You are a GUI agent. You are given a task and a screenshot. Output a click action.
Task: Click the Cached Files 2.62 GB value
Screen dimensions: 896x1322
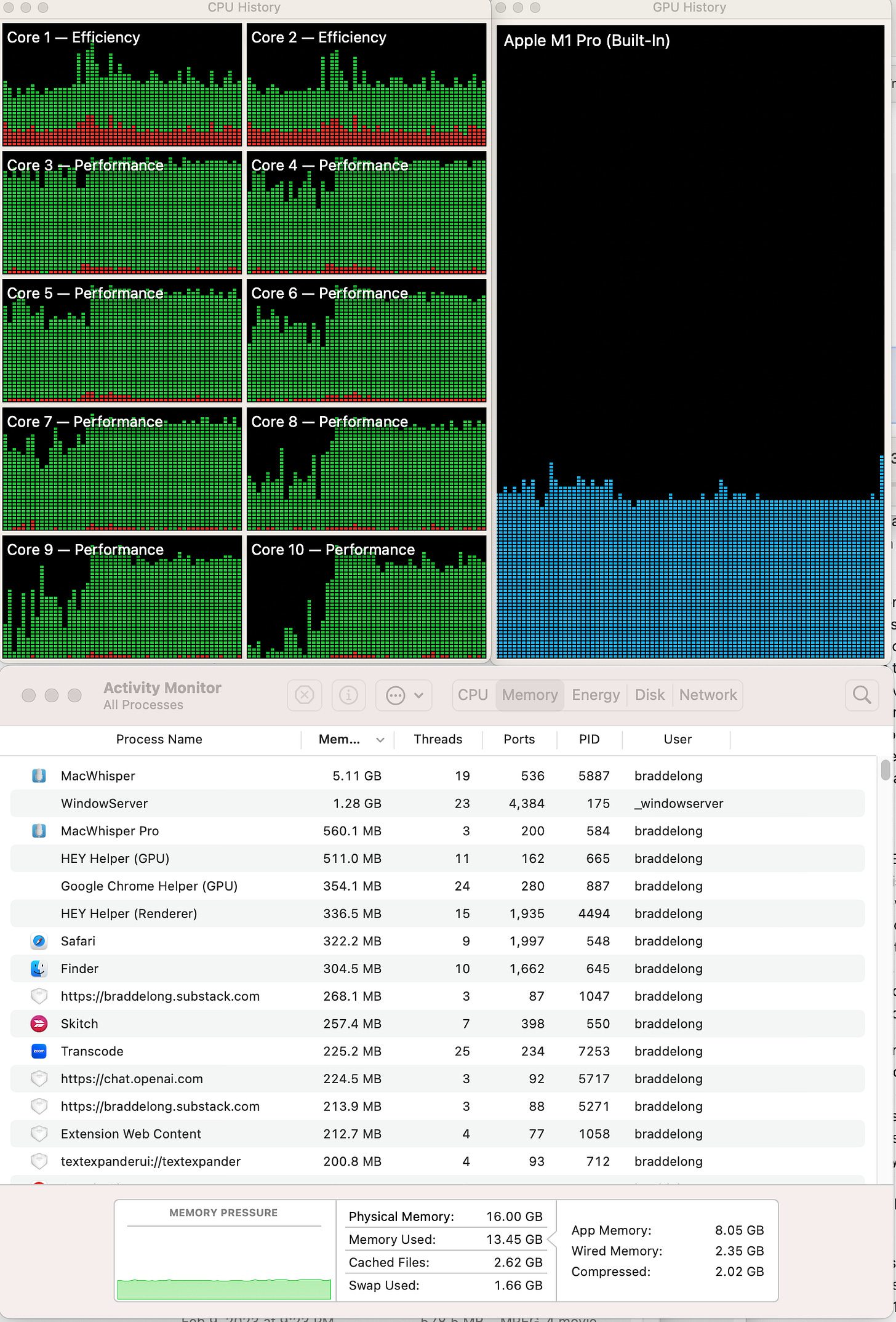pyautogui.click(x=518, y=1263)
